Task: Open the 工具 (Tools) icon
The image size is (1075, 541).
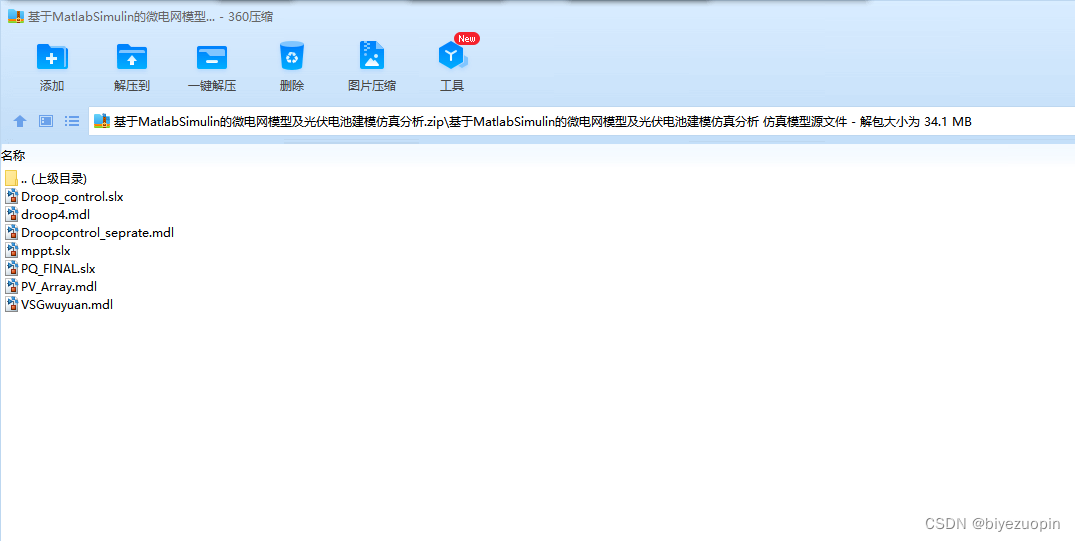Action: click(x=452, y=56)
